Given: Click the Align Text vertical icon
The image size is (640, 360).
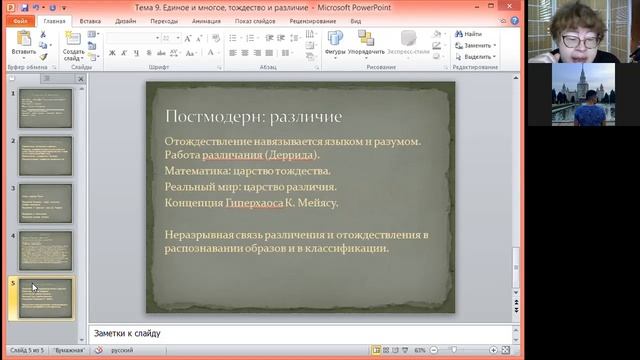Looking at the screenshot, I should (x=310, y=45).
